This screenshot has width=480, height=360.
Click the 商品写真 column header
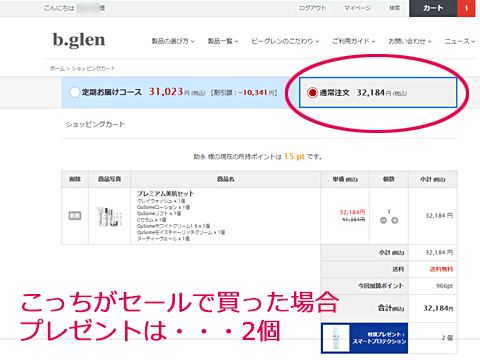point(109,179)
